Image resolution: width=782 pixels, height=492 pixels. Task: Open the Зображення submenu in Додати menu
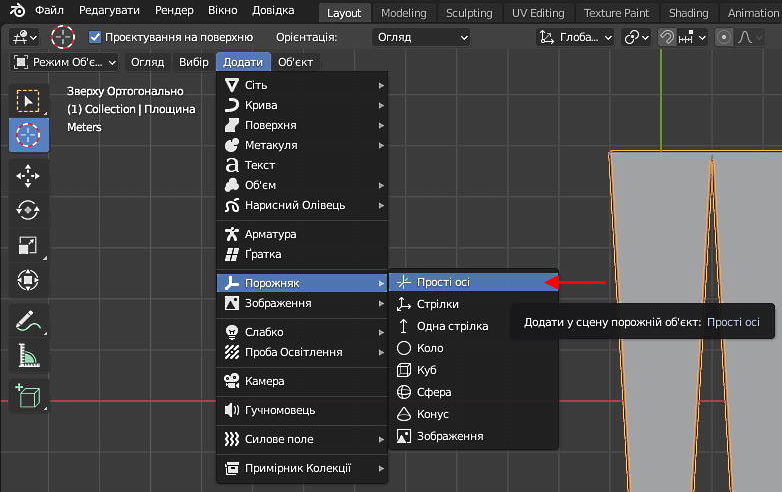pyautogui.click(x=302, y=303)
